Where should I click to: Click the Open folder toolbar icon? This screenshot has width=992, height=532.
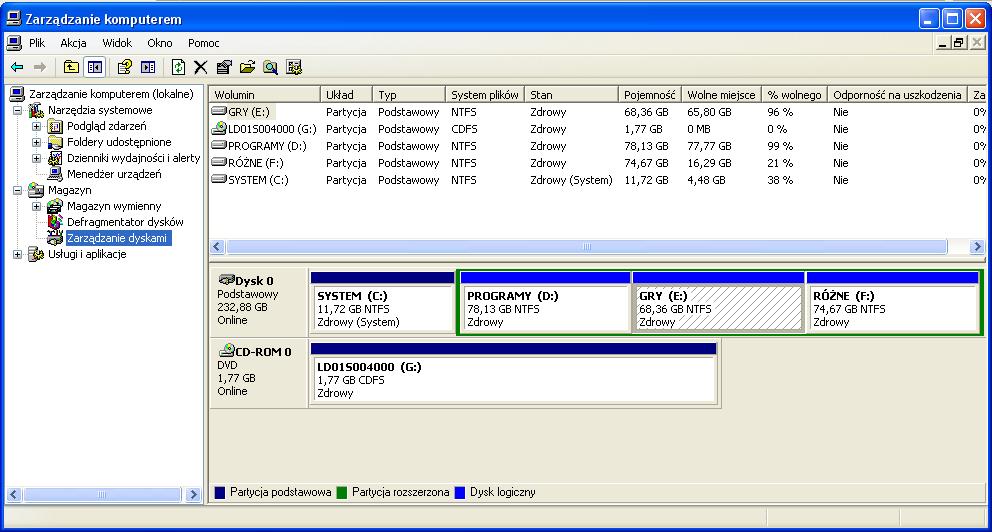[247, 67]
